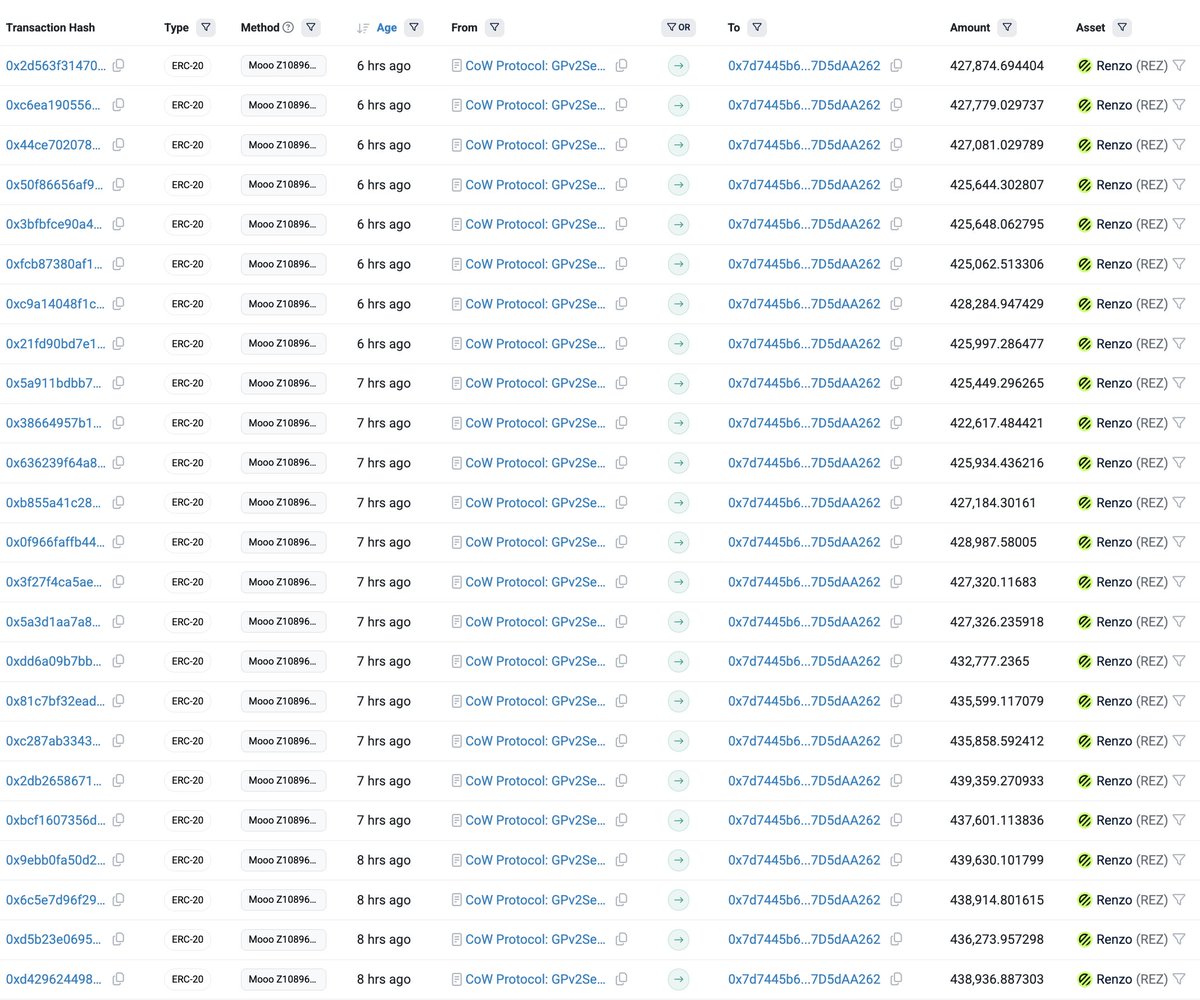Click direction arrow in 0x0f966faffb44 row
Screen dimensions: 1200x1000
679,542
